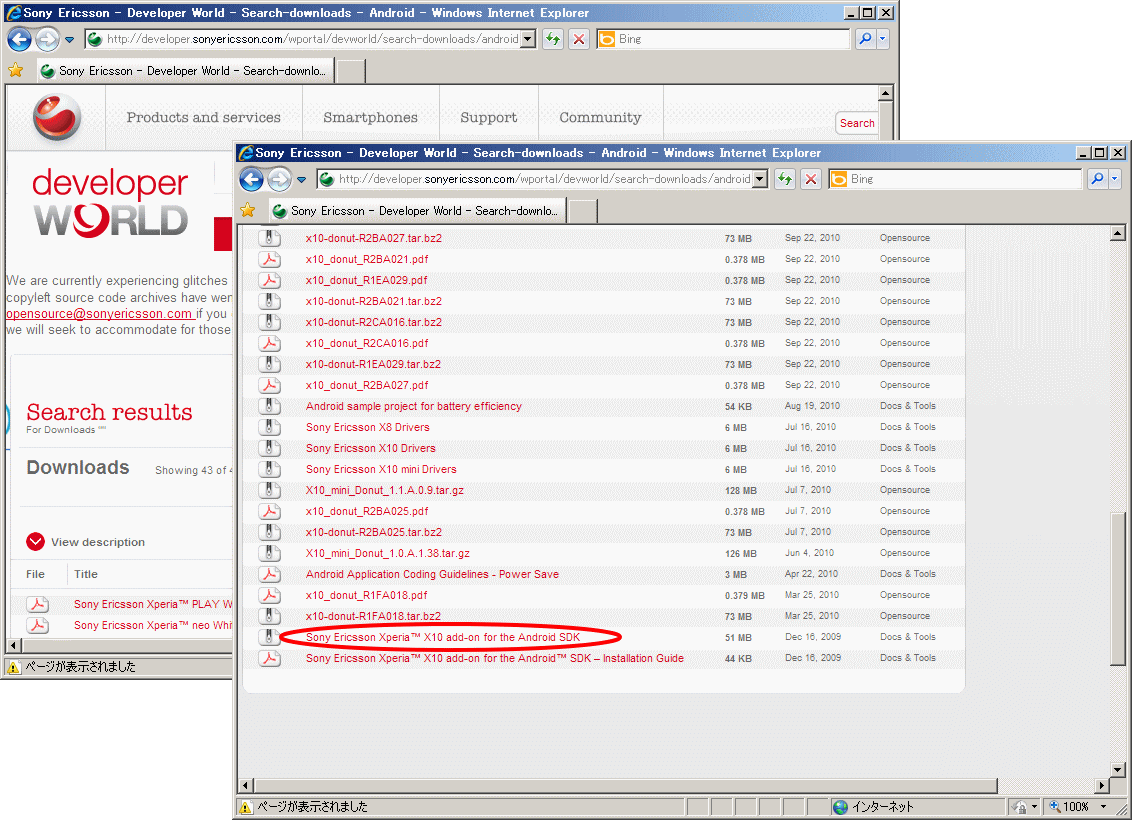Go forward in the front browser window
Image resolution: width=1132 pixels, height=820 pixels.
279,179
